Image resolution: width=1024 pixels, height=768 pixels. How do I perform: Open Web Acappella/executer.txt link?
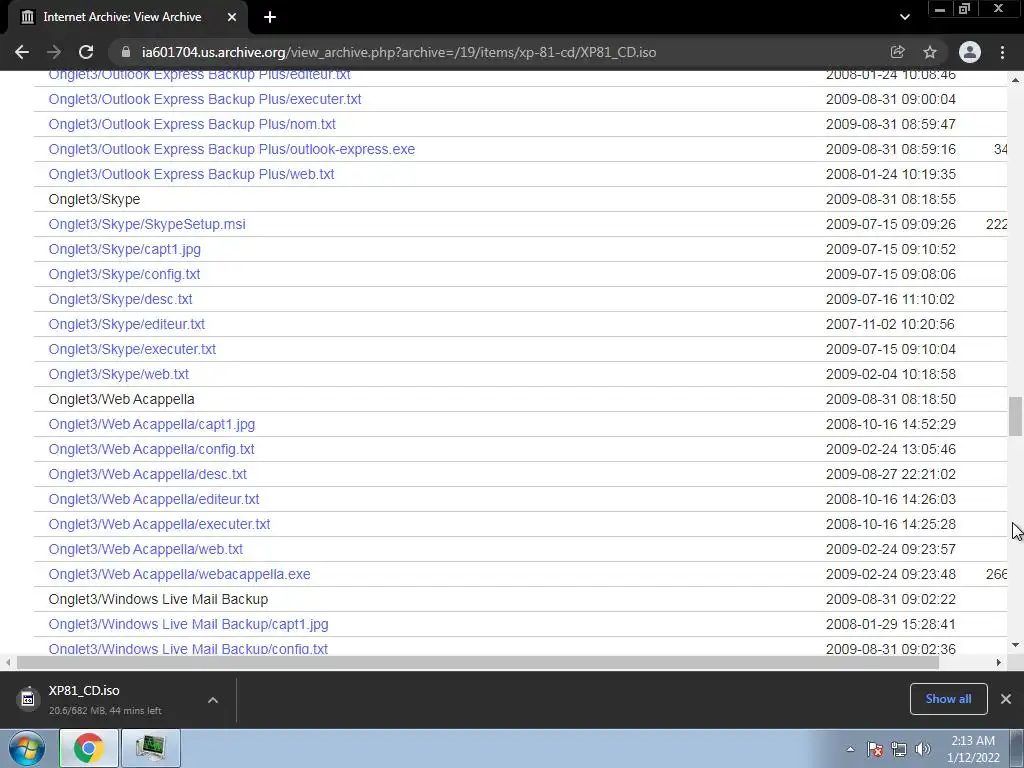tap(159, 524)
